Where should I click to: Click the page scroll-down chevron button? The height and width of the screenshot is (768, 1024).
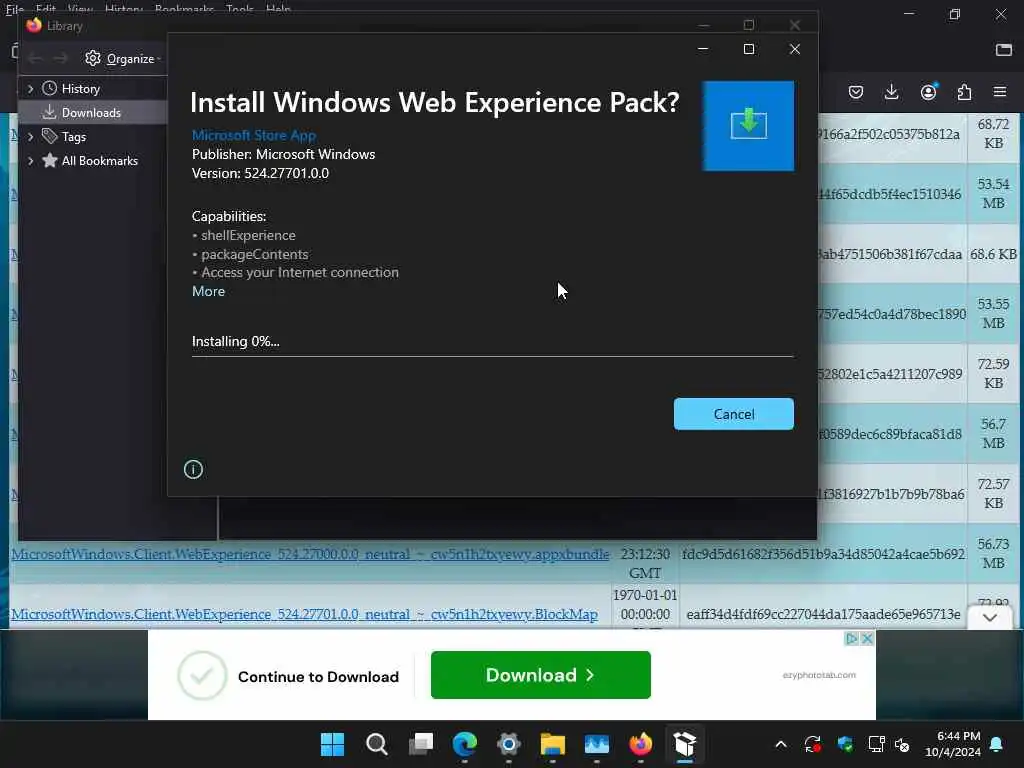[x=989, y=618]
